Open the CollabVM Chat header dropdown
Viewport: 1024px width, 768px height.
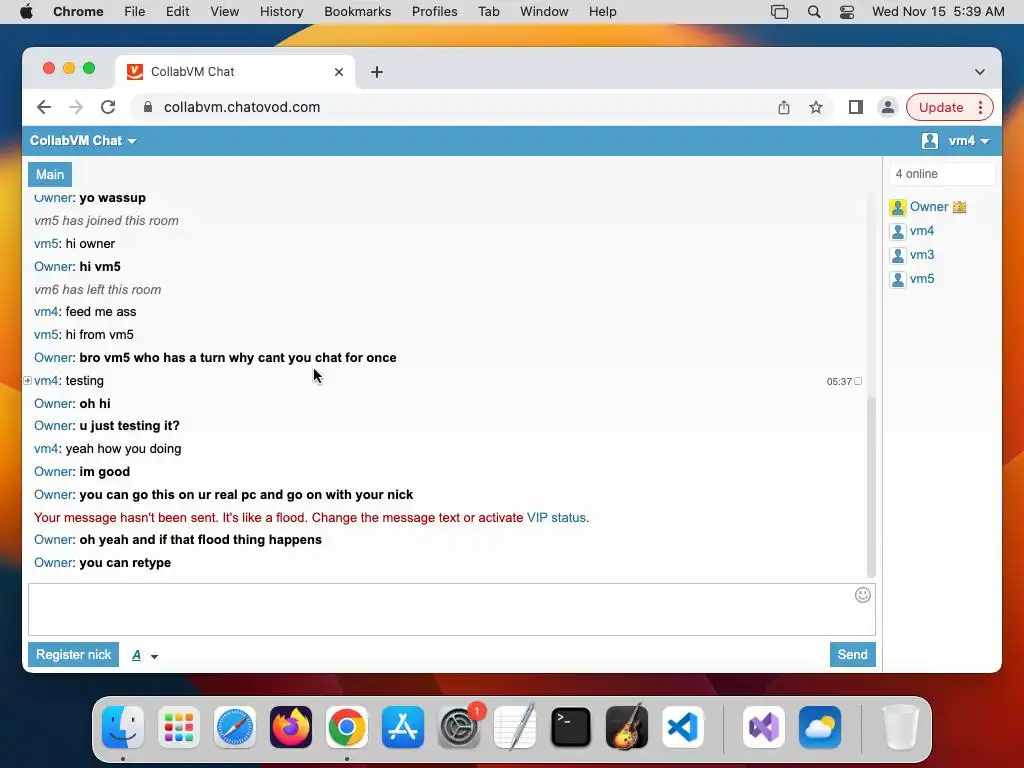coord(83,140)
